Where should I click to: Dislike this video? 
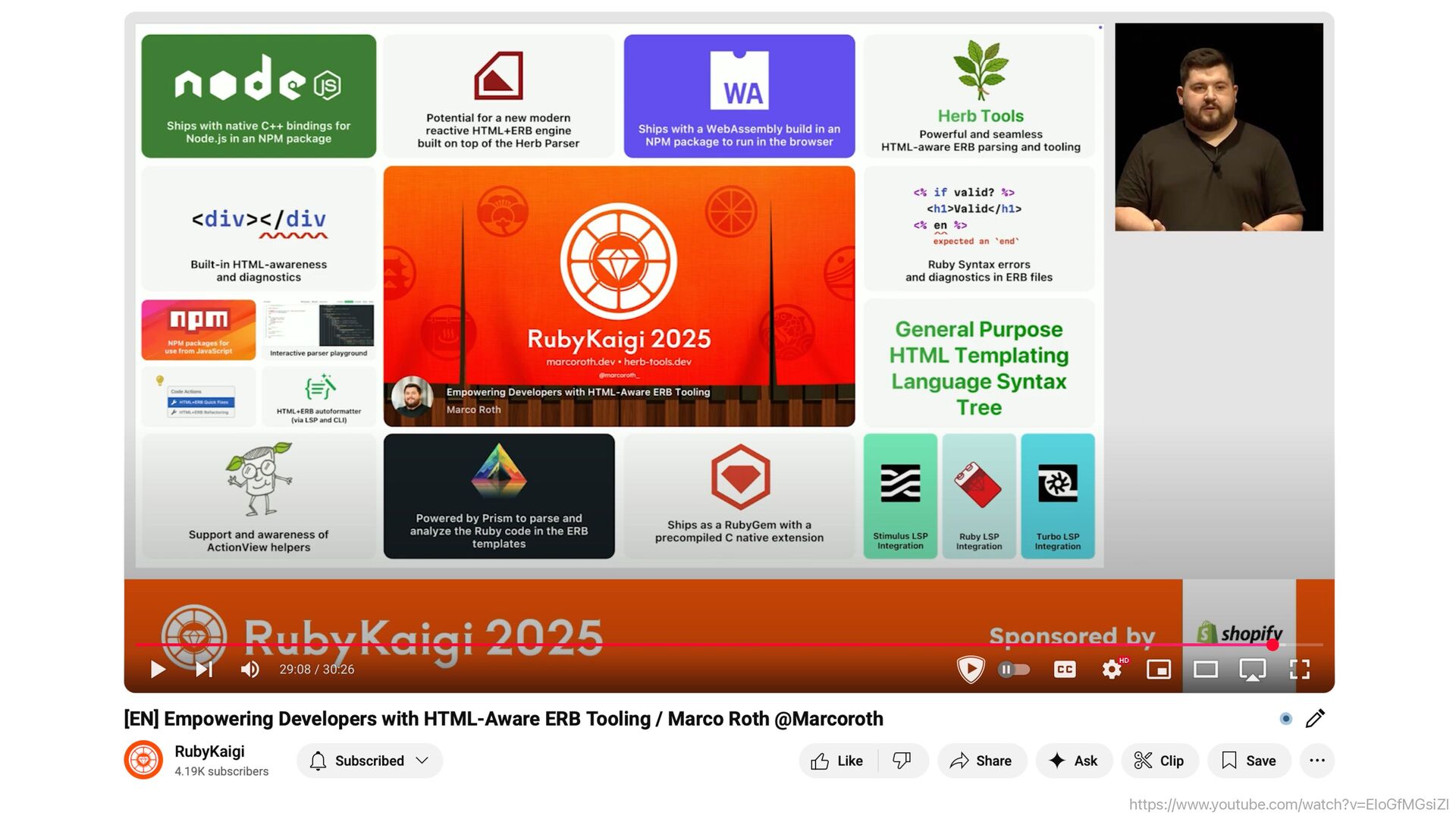tap(902, 761)
